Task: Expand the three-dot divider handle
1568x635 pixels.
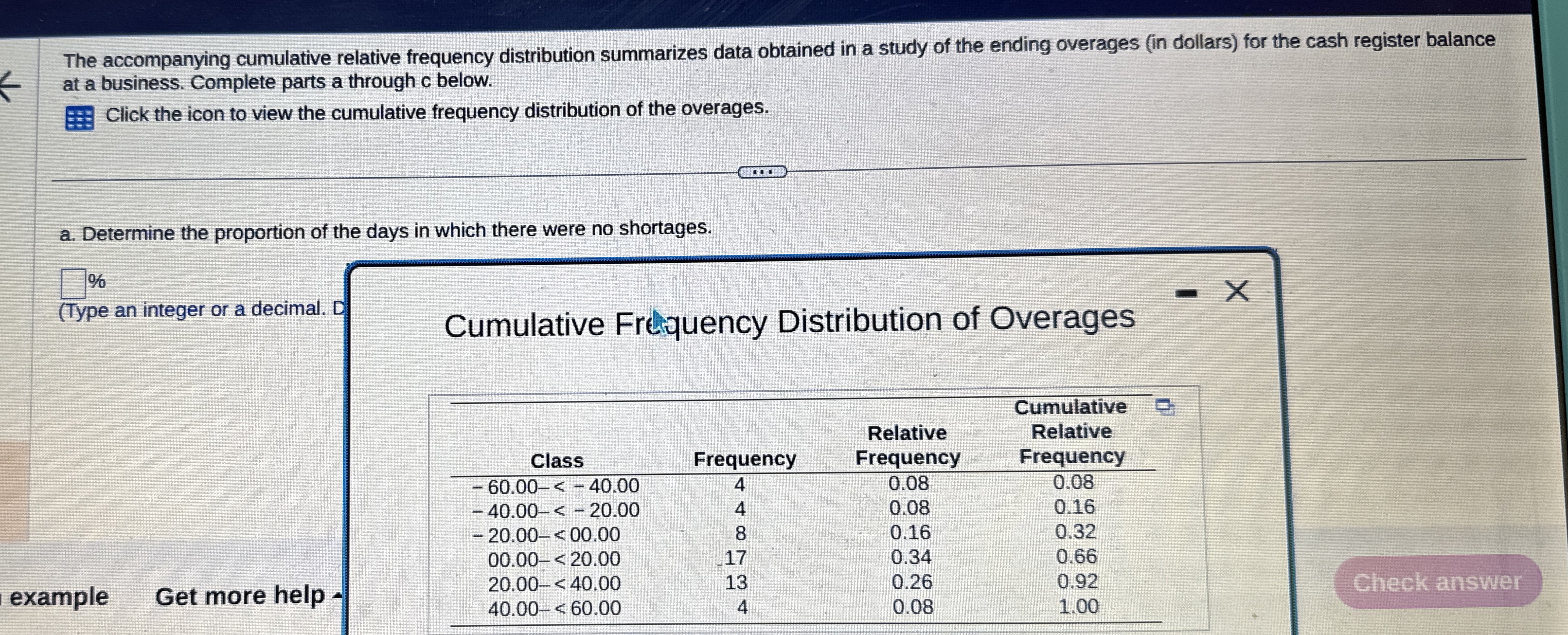Action: [x=762, y=172]
